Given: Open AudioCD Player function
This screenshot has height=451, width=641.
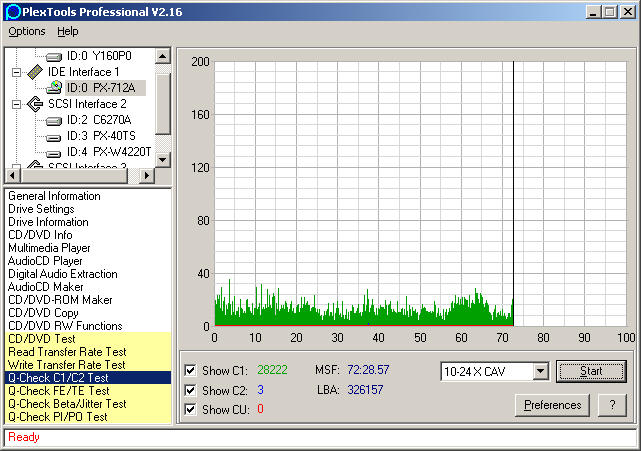Looking at the screenshot, I should pyautogui.click(x=45, y=261).
